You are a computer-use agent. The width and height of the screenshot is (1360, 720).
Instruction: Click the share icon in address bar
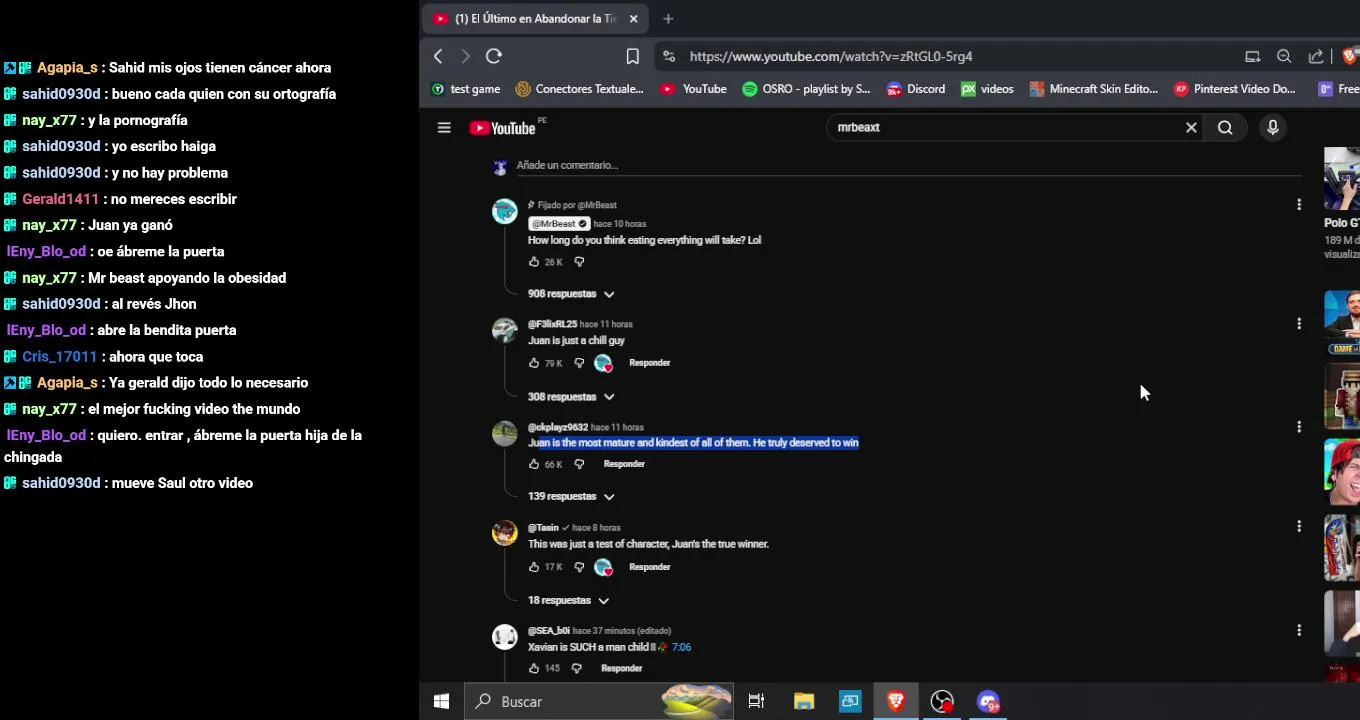1316,57
